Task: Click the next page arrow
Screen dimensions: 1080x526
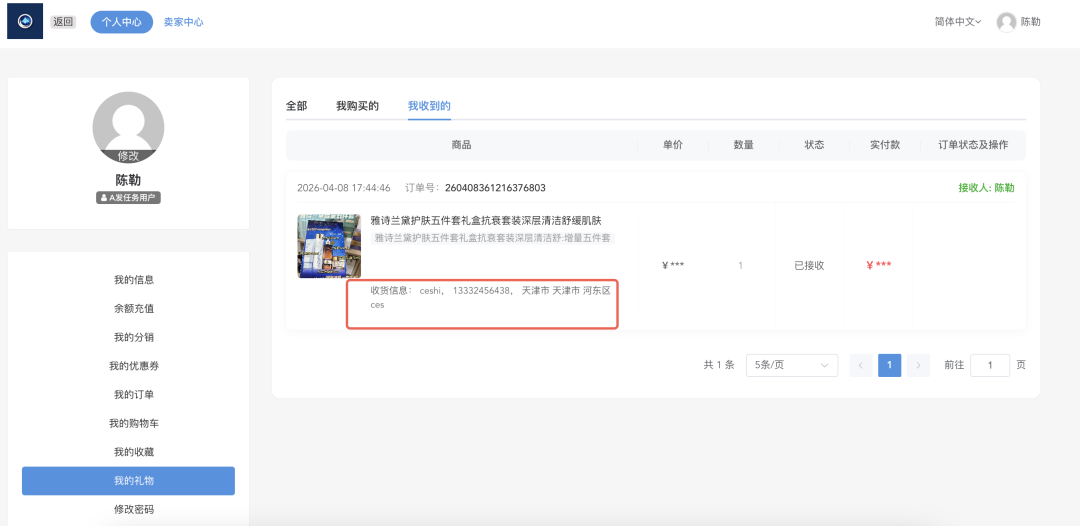Action: coord(918,366)
